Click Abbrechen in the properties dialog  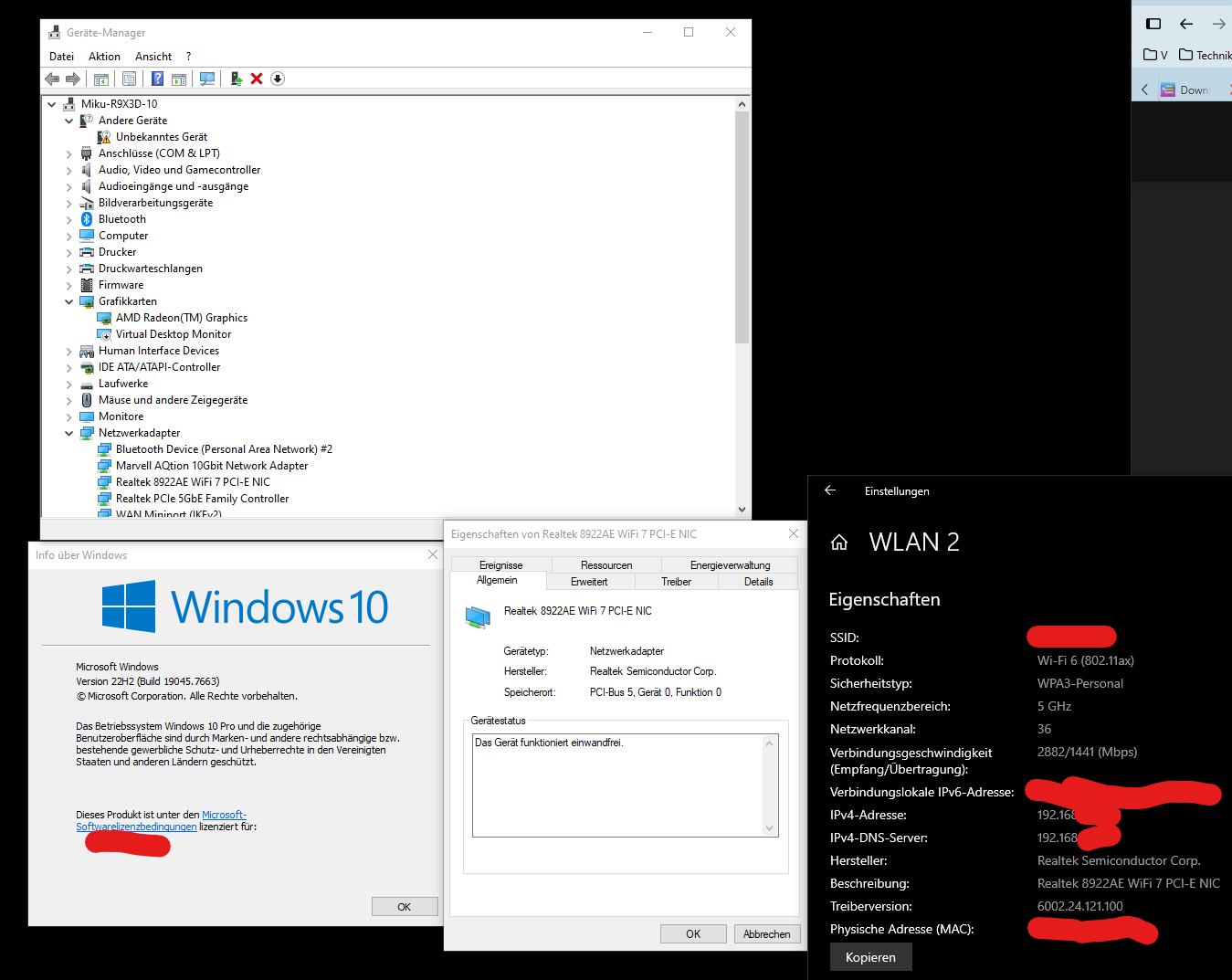(767, 933)
